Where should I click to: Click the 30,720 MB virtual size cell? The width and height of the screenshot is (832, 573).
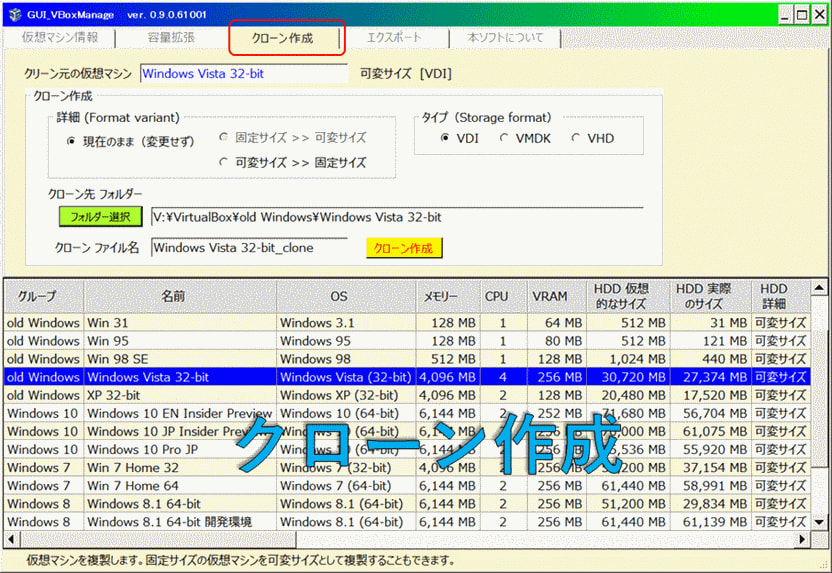[628, 377]
